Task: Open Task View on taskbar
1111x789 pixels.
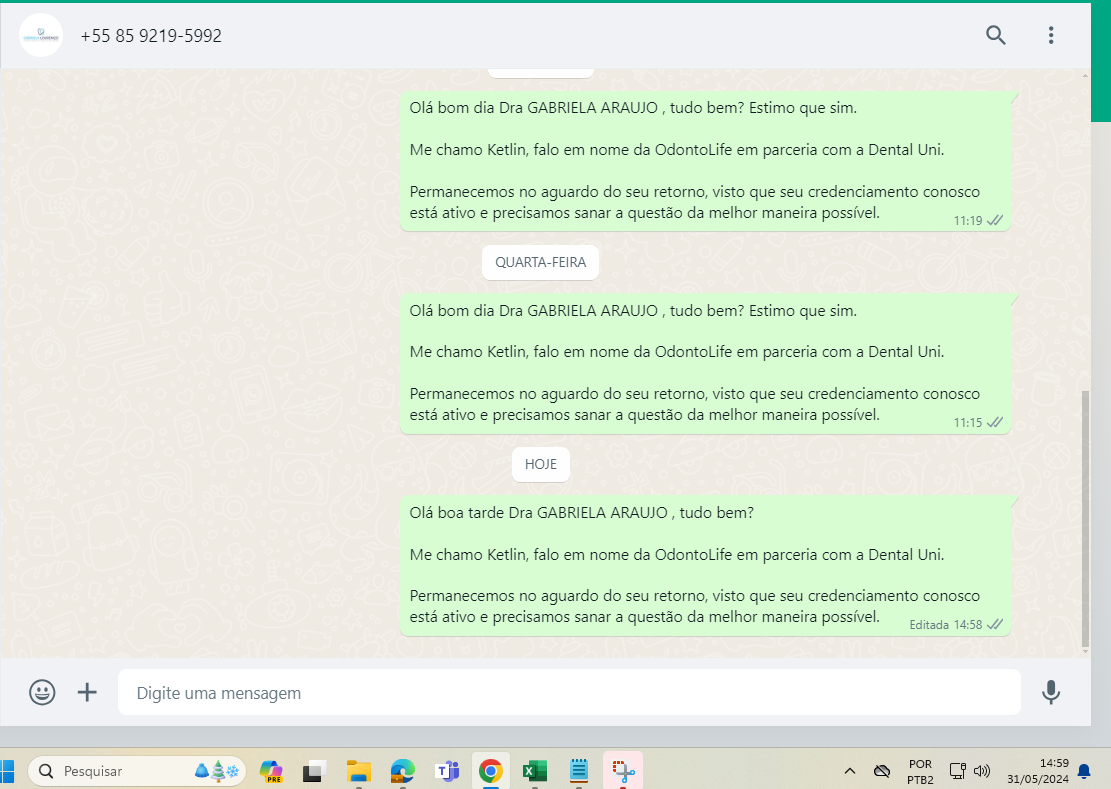Action: [x=314, y=771]
